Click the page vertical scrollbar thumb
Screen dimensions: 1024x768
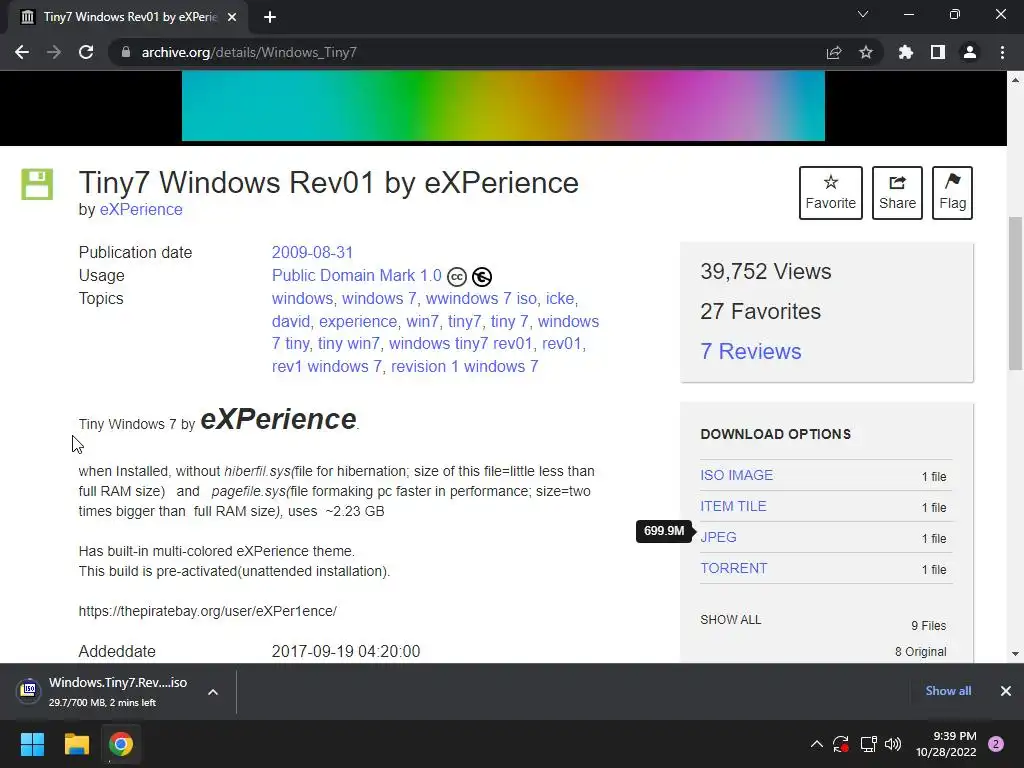click(x=1015, y=293)
